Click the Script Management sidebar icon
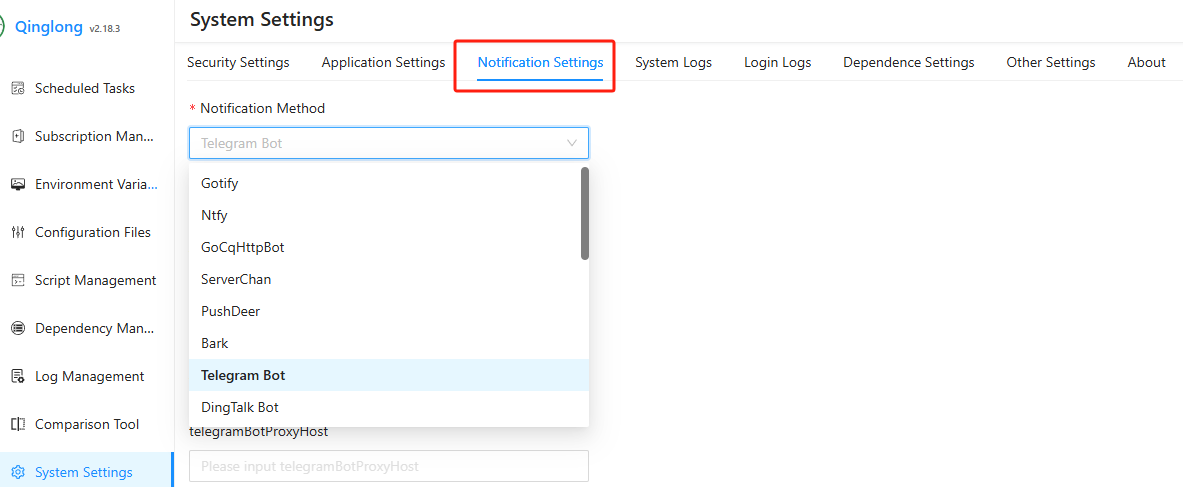1183x487 pixels. 17,280
